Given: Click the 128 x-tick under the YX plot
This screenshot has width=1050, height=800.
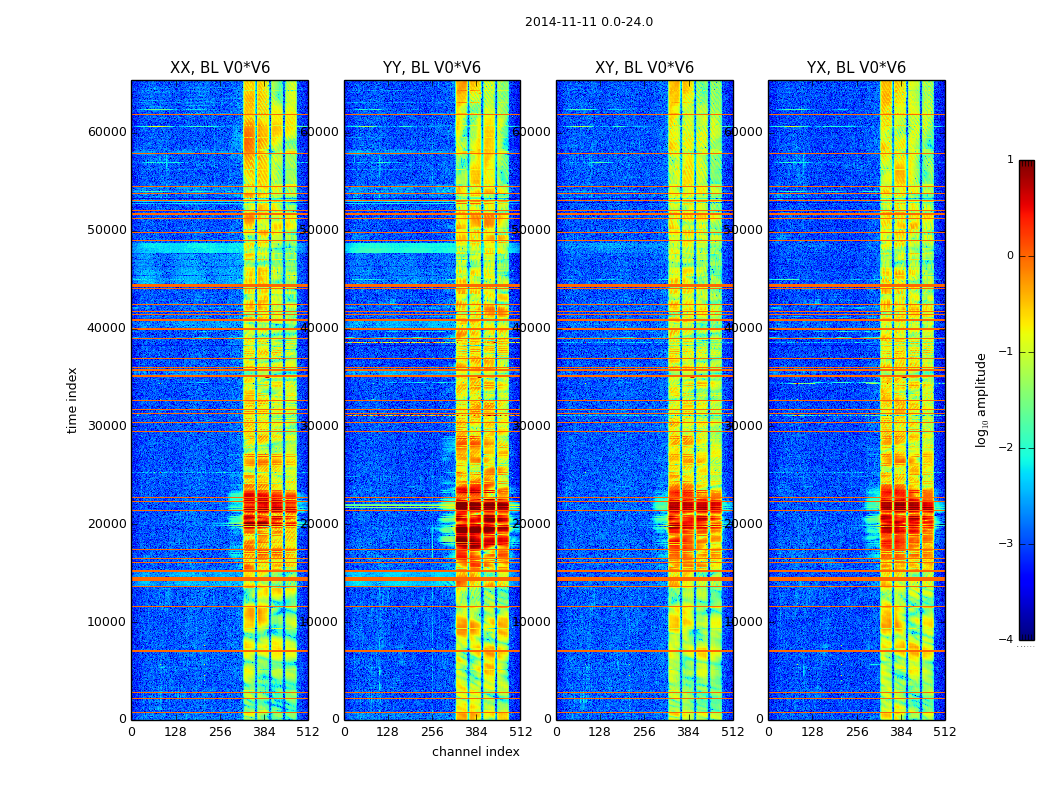Looking at the screenshot, I should tap(812, 732).
